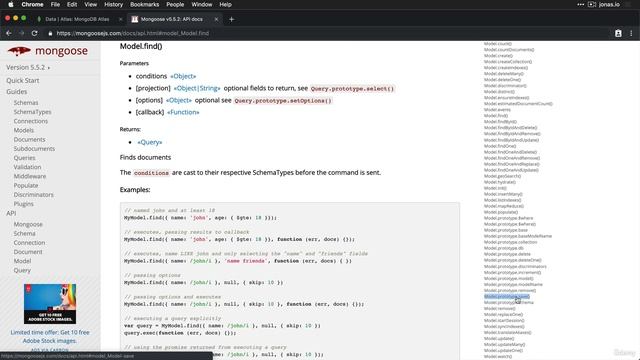Jump to Model.findOne() in the method list
This screenshot has width=640, height=360.
500,146
